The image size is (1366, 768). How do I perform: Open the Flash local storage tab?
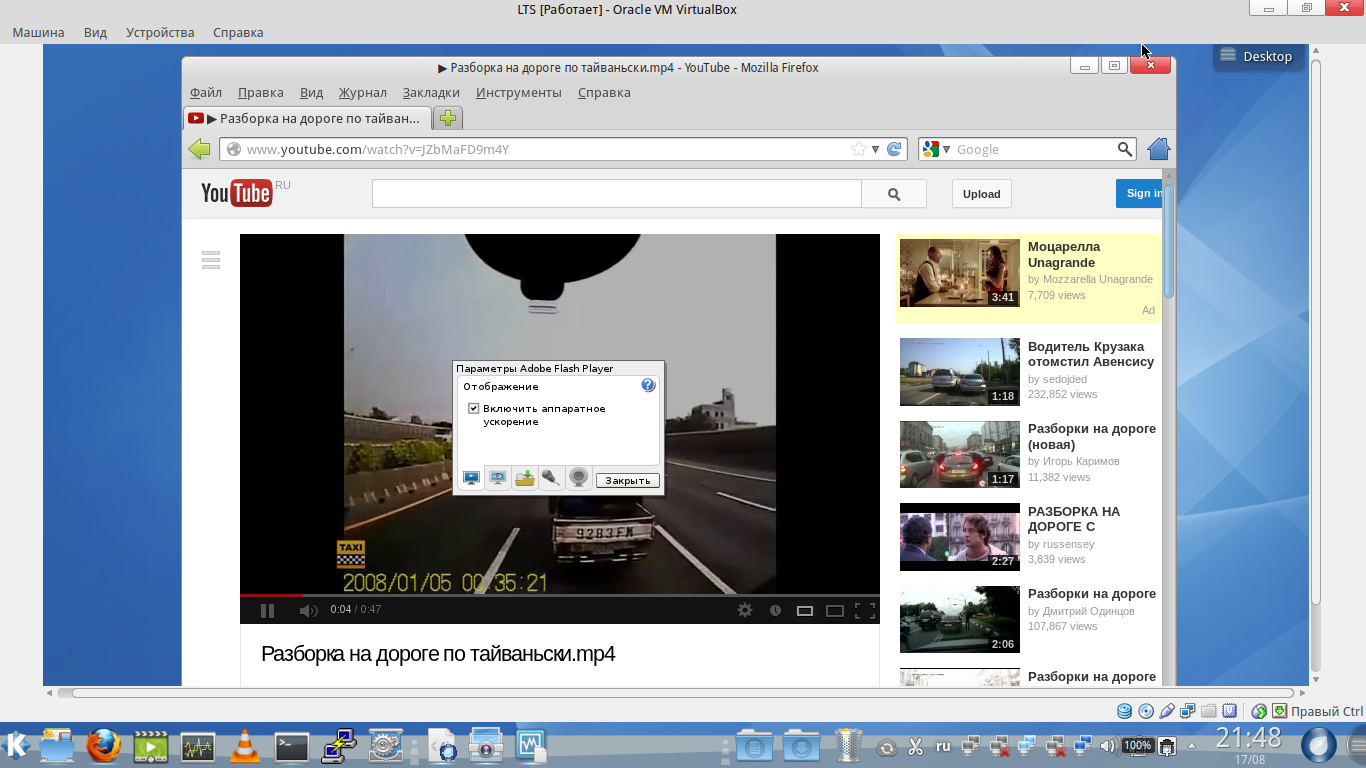click(x=525, y=479)
